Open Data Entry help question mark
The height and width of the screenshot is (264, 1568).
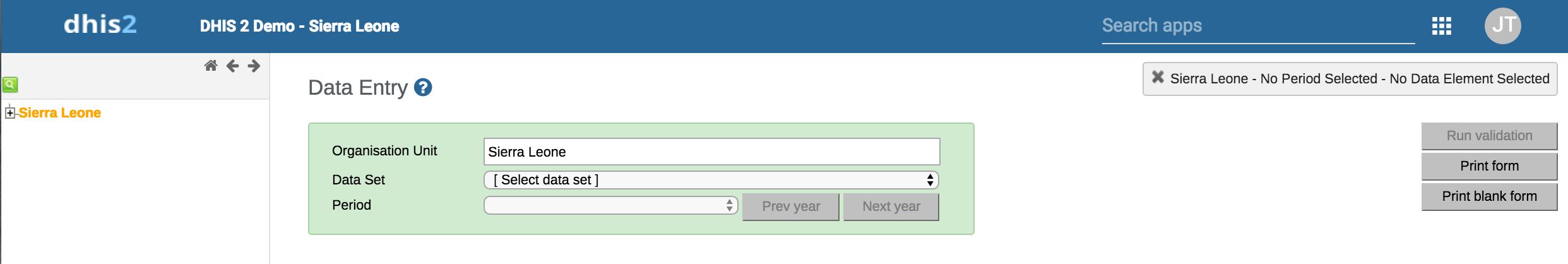click(423, 87)
